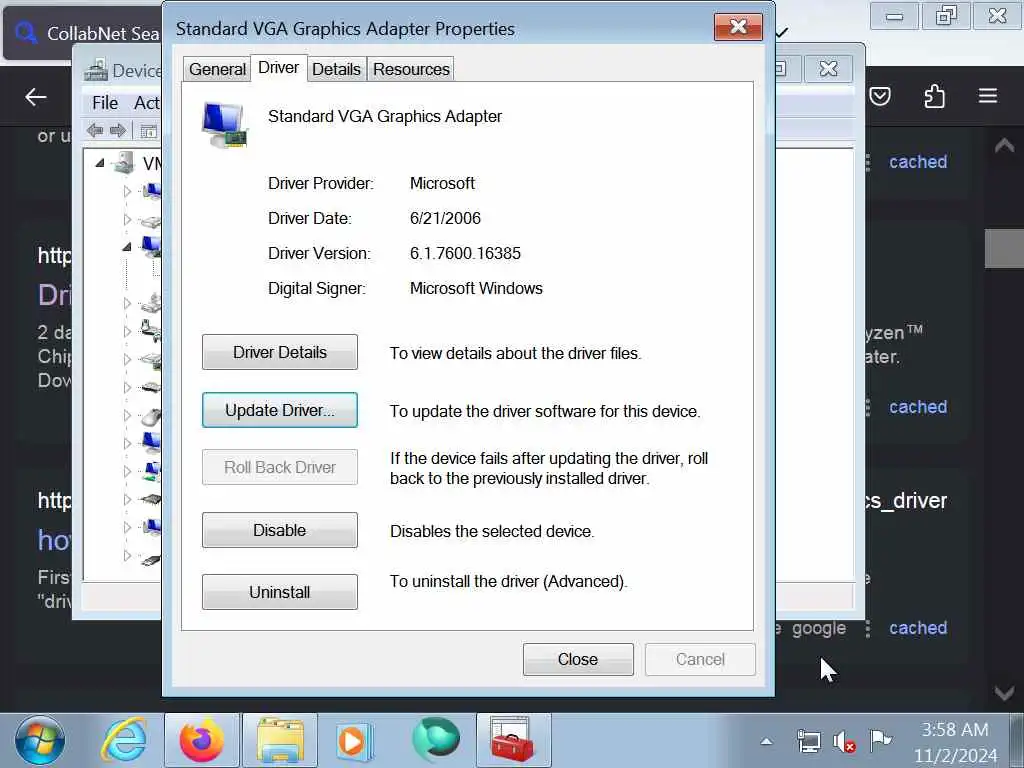Screen dimensions: 1024x768
Task: Open Windows Media Player taskbar icon
Action: tap(354, 741)
